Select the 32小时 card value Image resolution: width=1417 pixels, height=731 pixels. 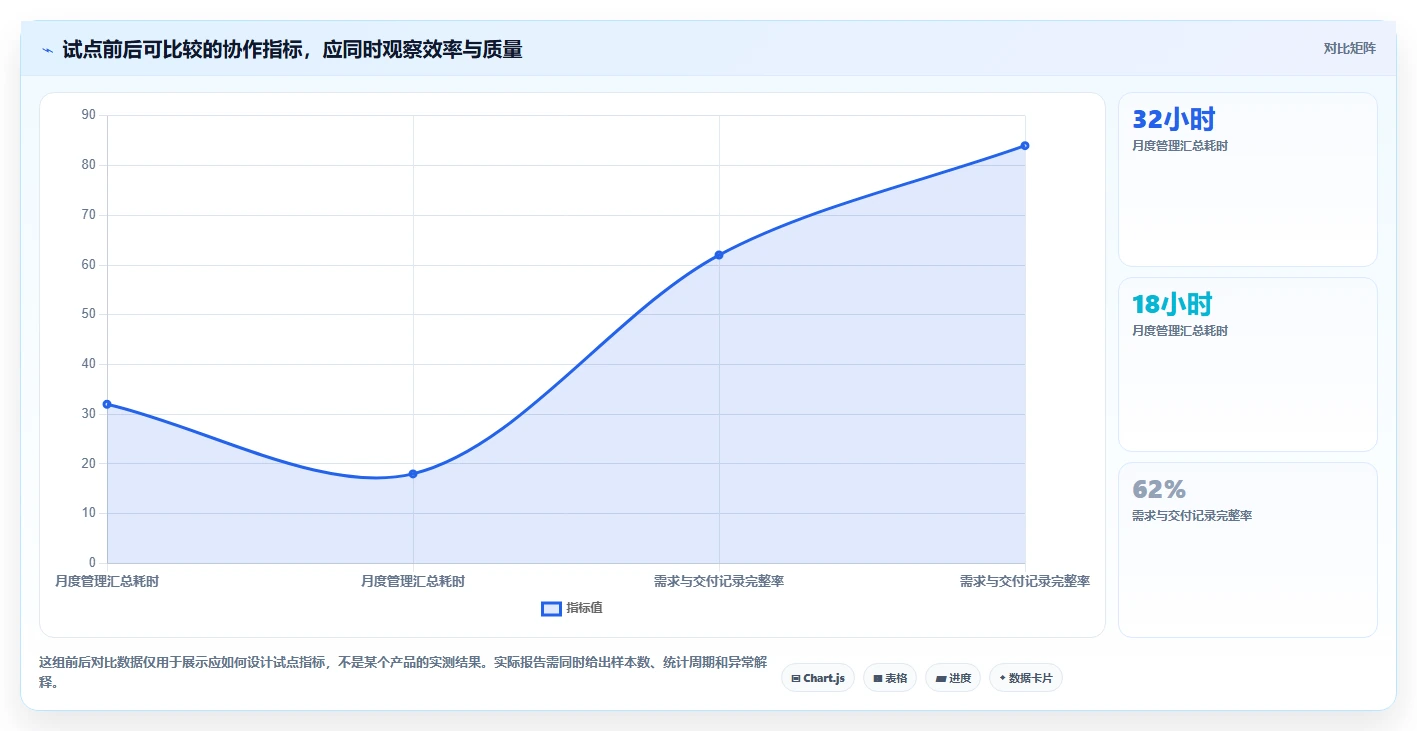point(1173,120)
